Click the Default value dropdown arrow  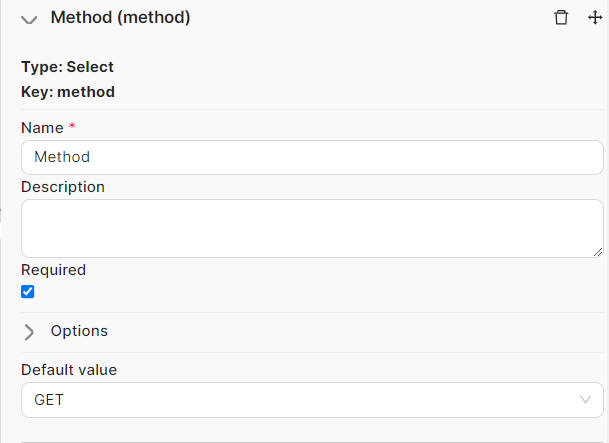pyautogui.click(x=586, y=400)
